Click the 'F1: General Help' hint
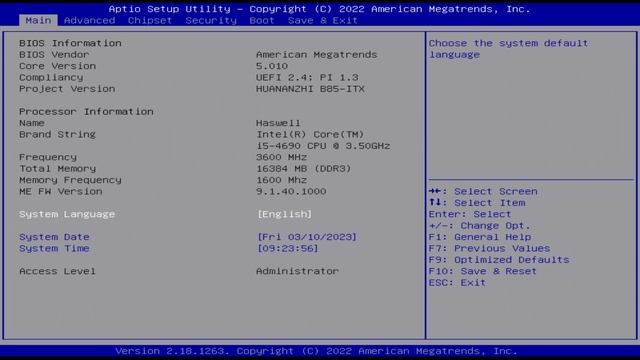 [x=480, y=238]
